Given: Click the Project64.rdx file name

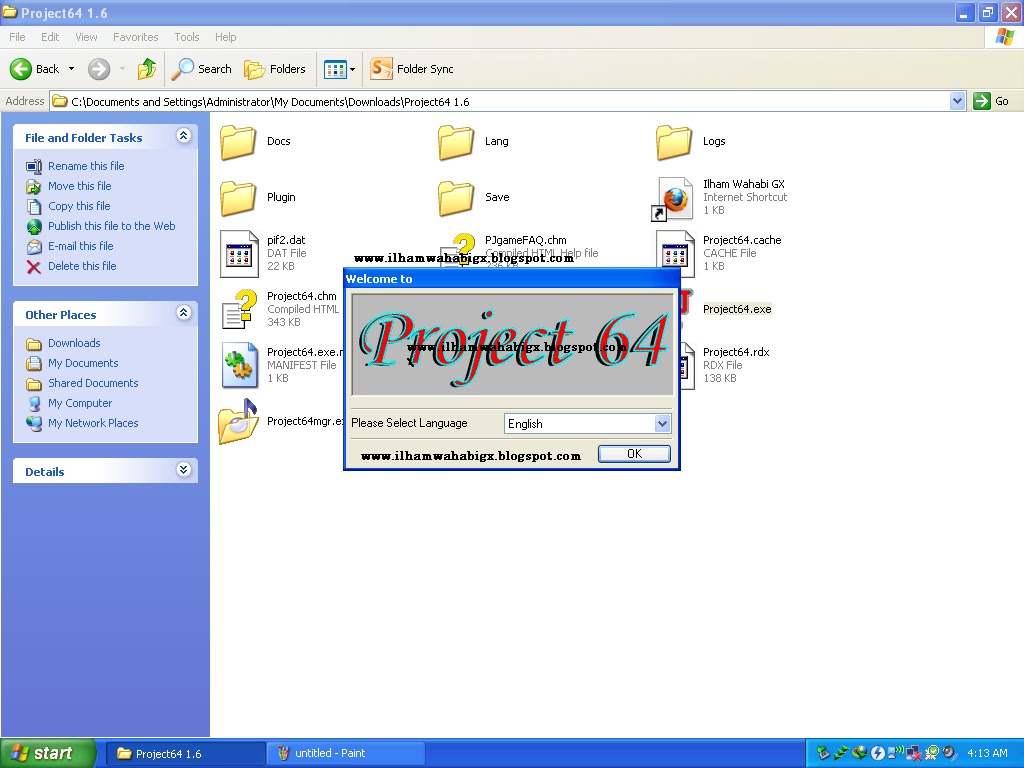Looking at the screenshot, I should coord(736,352).
